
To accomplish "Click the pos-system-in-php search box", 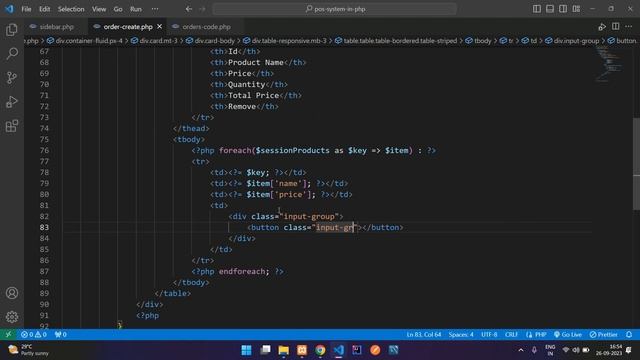I will pos(334,9).
